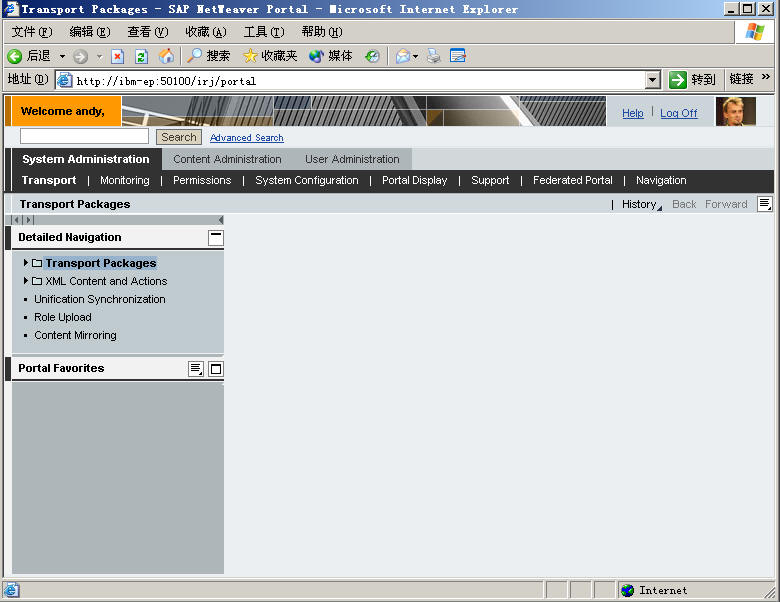This screenshot has height=602, width=780.
Task: Select the Transport sub-tab
Action: tap(49, 180)
